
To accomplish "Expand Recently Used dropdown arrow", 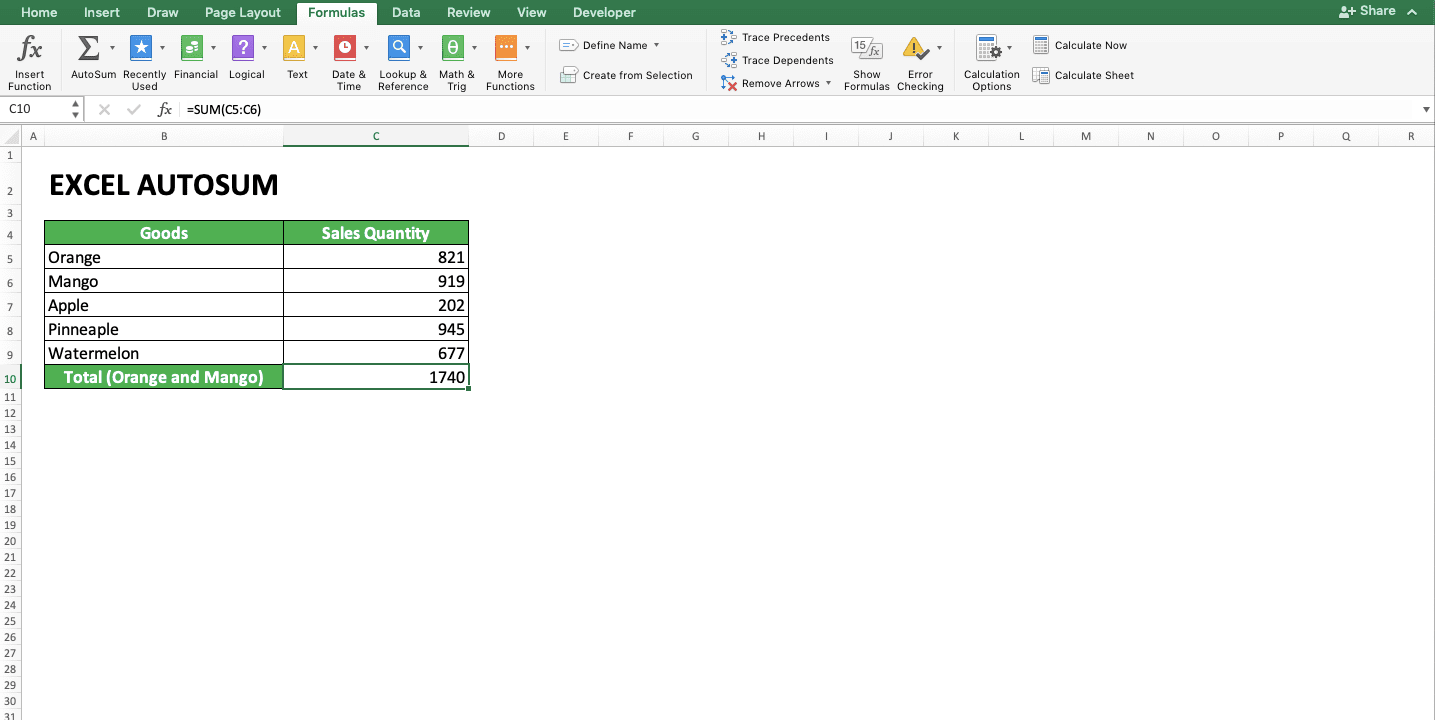I will coord(162,48).
